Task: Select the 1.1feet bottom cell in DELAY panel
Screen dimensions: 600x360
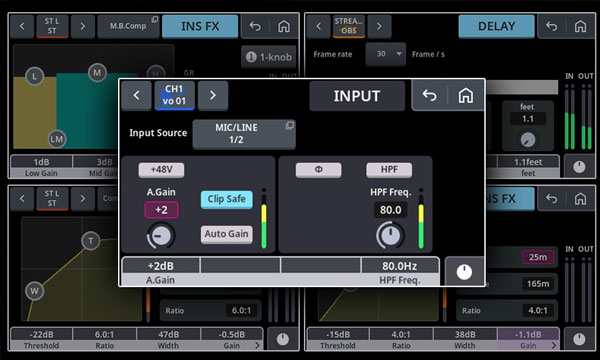Action: pyautogui.click(x=528, y=167)
